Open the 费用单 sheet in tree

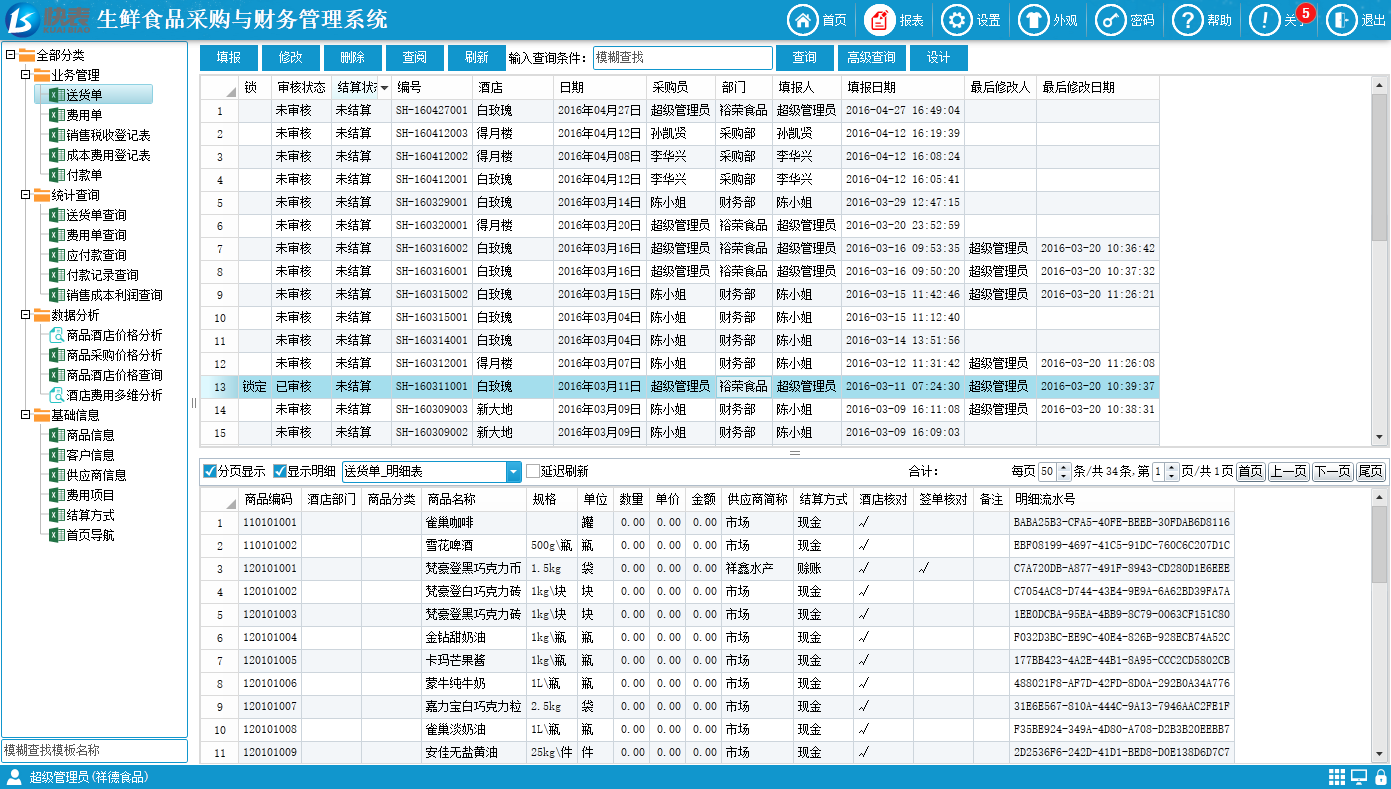pyautogui.click(x=84, y=115)
